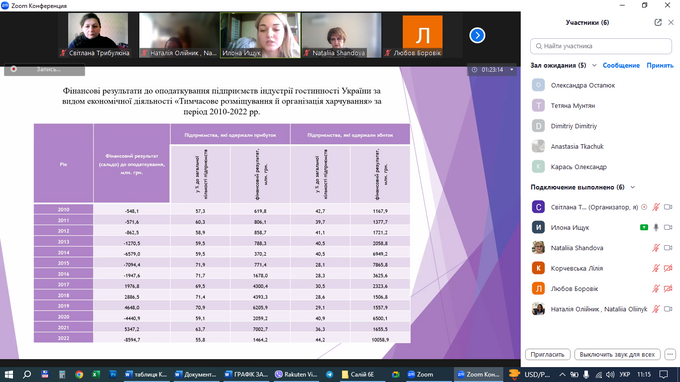Mute everyone with Выключить звук для всех
The width and height of the screenshot is (680, 382).
point(617,355)
